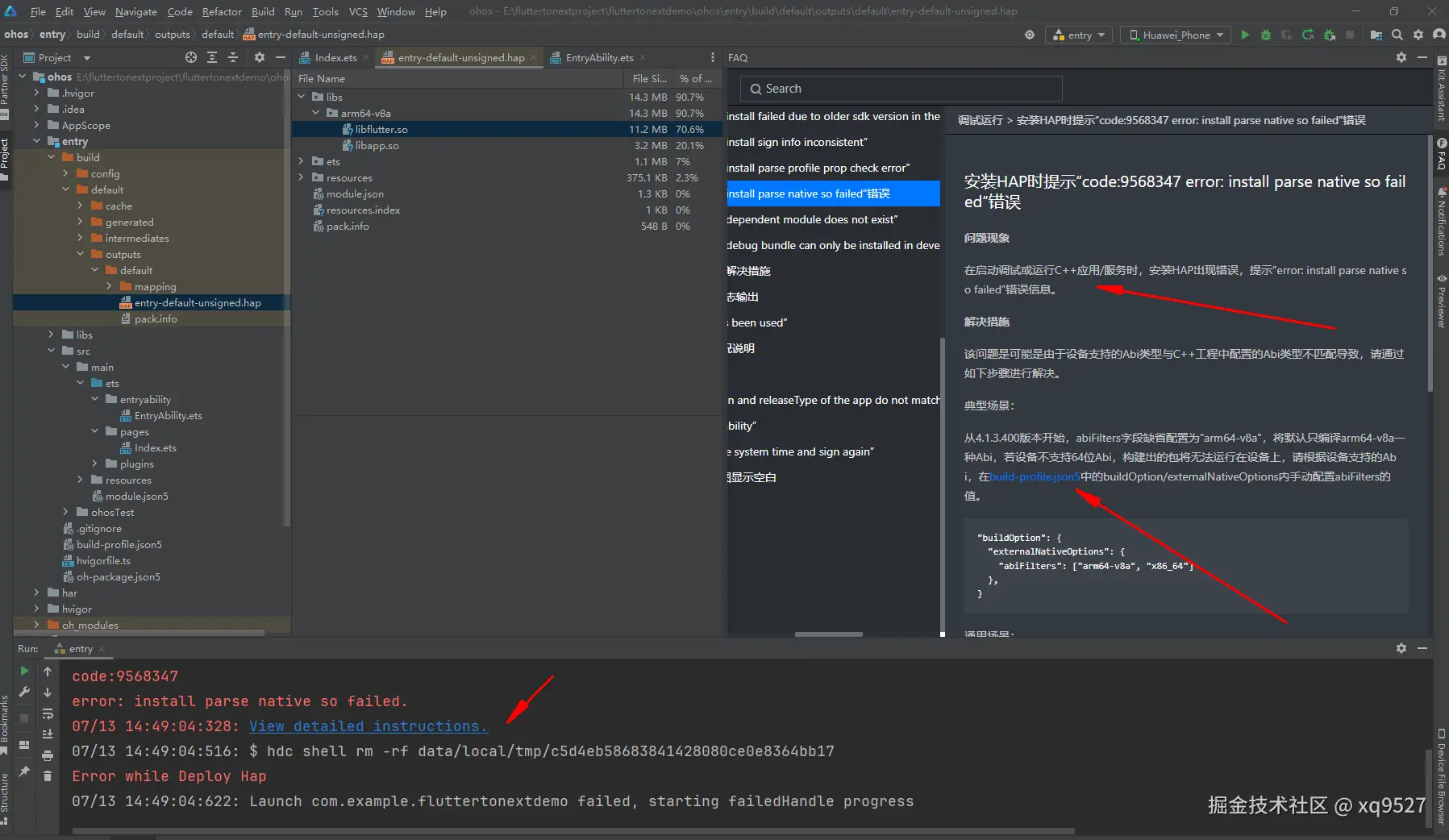
Task: Toggle the Device File Browser window
Action: coord(1442,776)
